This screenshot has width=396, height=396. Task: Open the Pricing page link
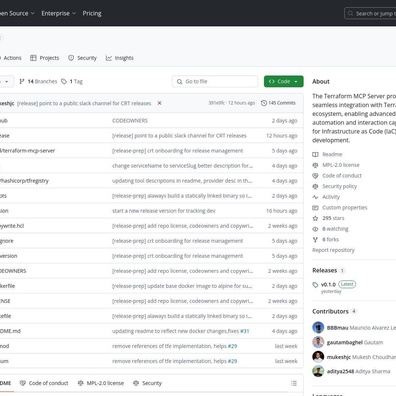[92, 13]
